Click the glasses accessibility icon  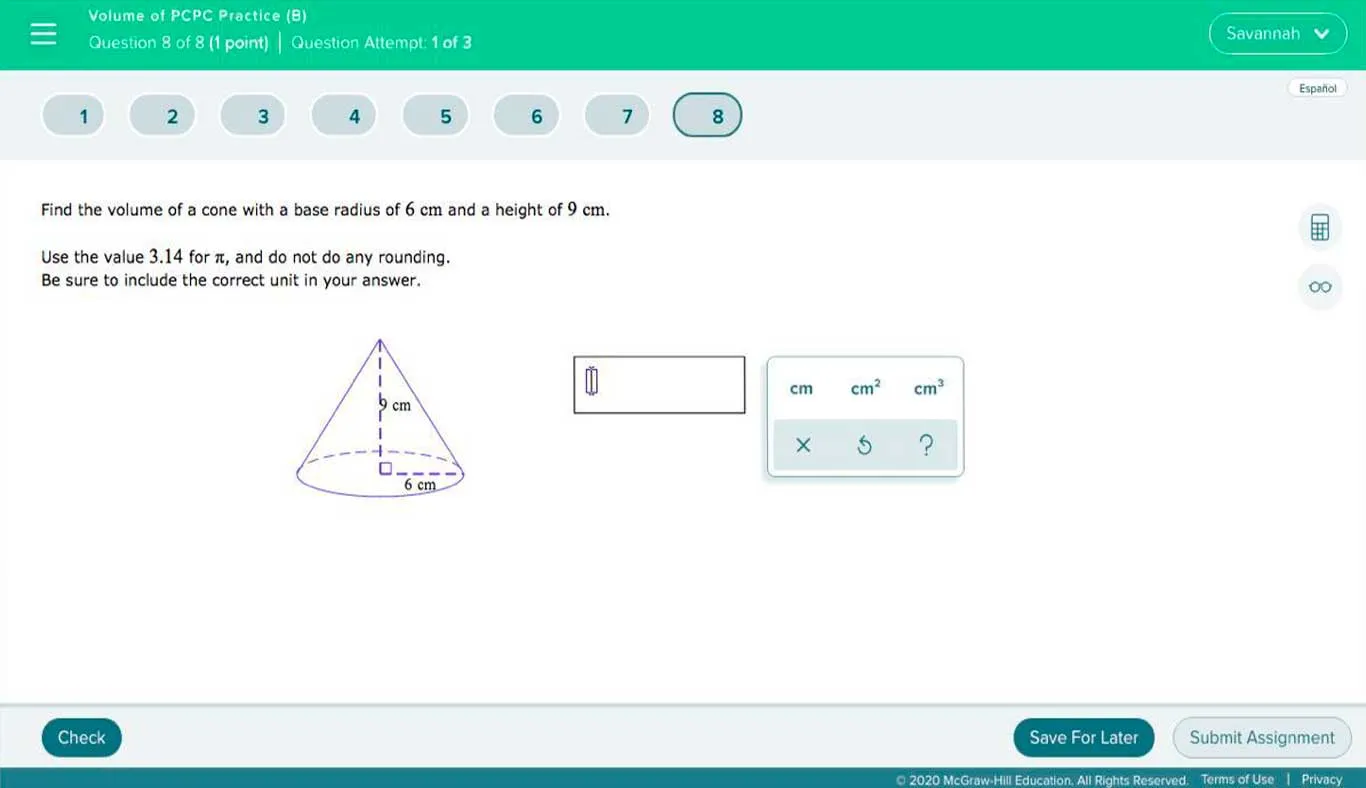1319,287
